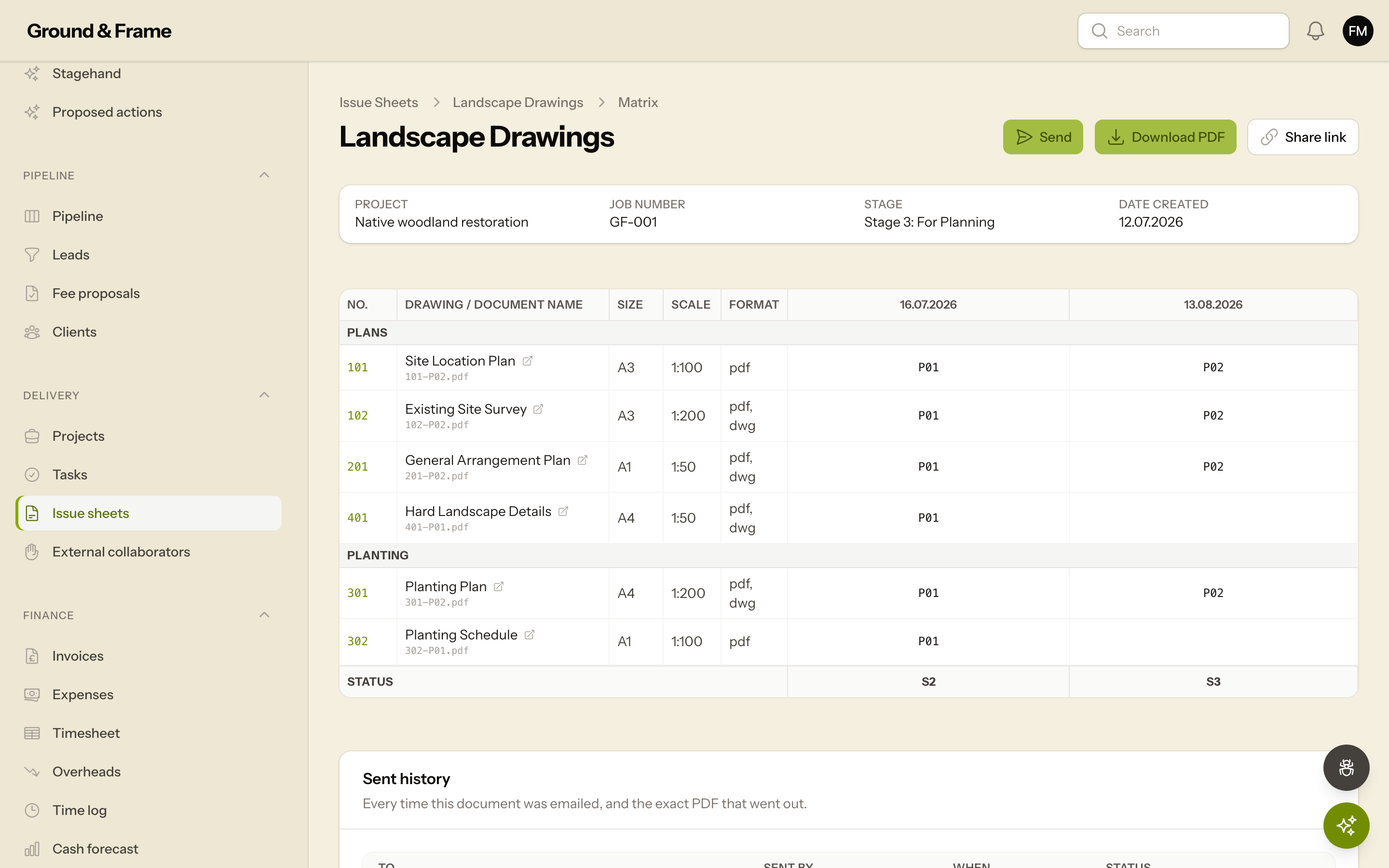Go to Issue Sheets breadcrumb
1389x868 pixels.
click(379, 103)
